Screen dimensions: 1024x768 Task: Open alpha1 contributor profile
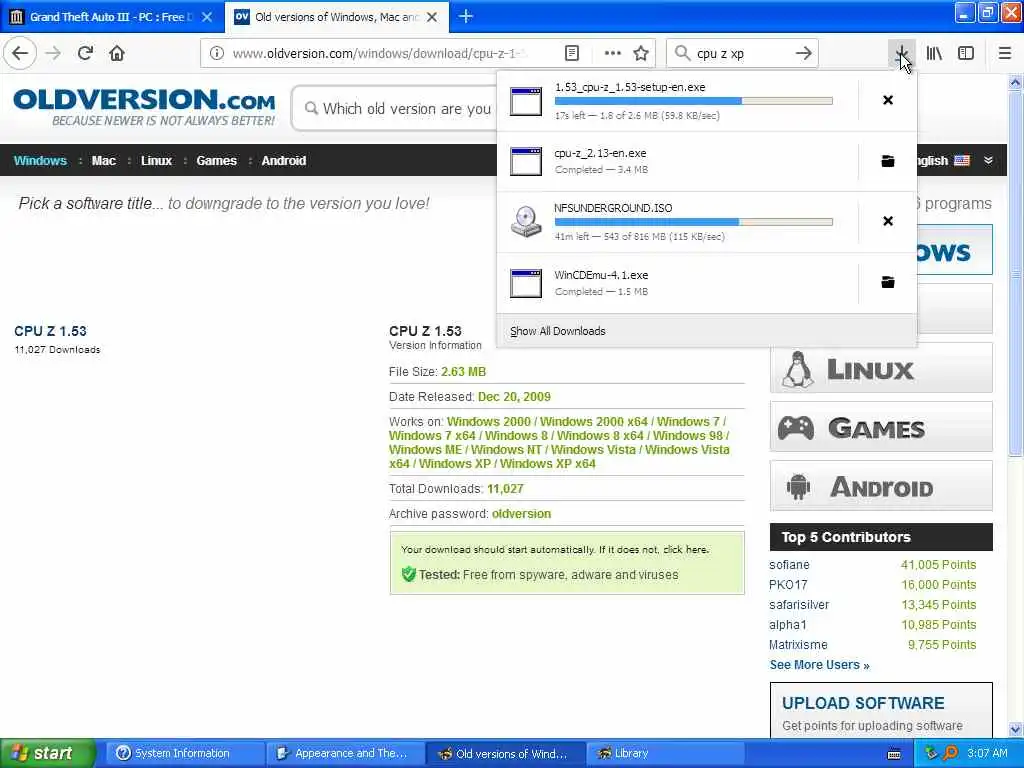[x=788, y=624]
